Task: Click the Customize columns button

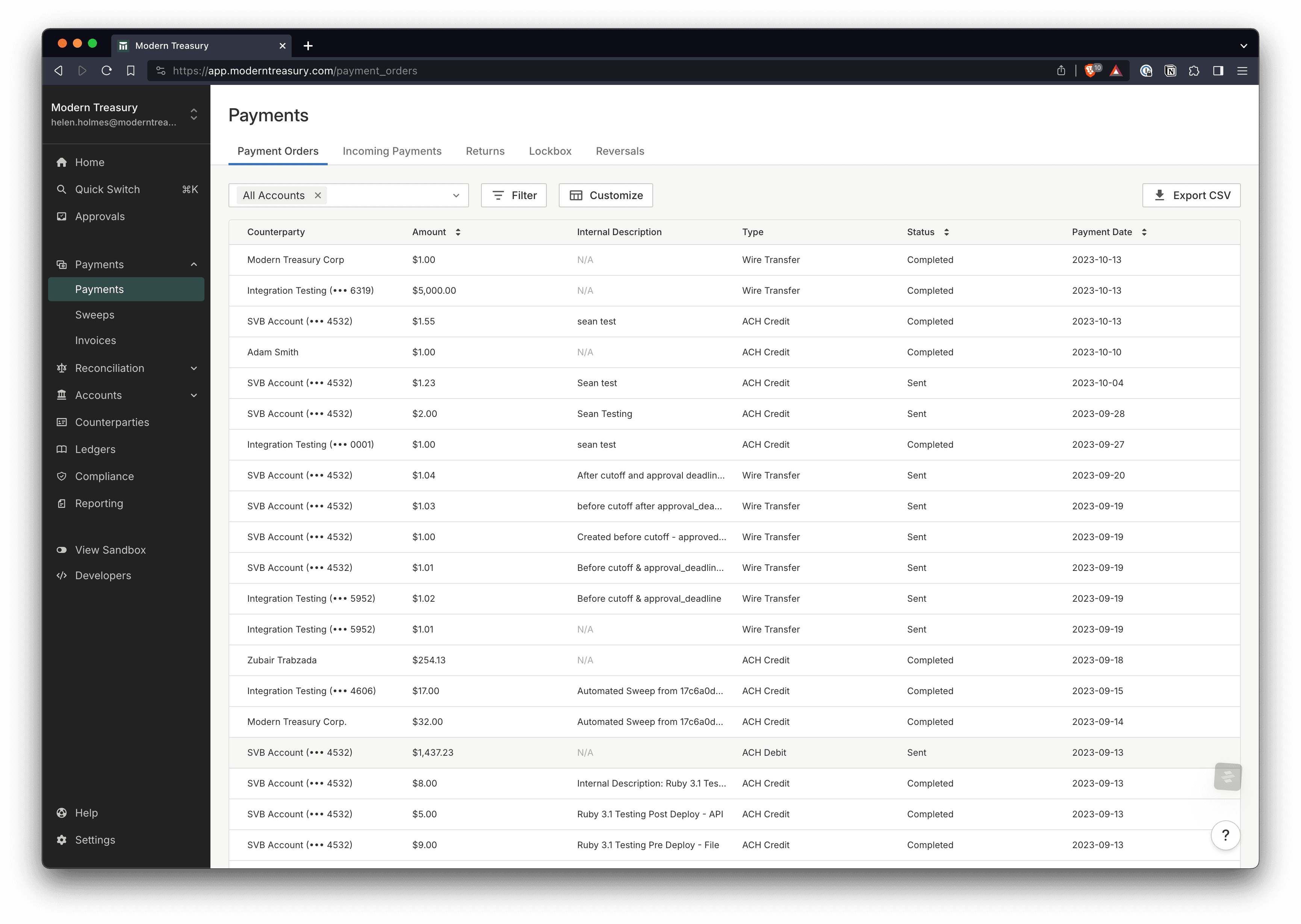Action: pyautogui.click(x=605, y=195)
